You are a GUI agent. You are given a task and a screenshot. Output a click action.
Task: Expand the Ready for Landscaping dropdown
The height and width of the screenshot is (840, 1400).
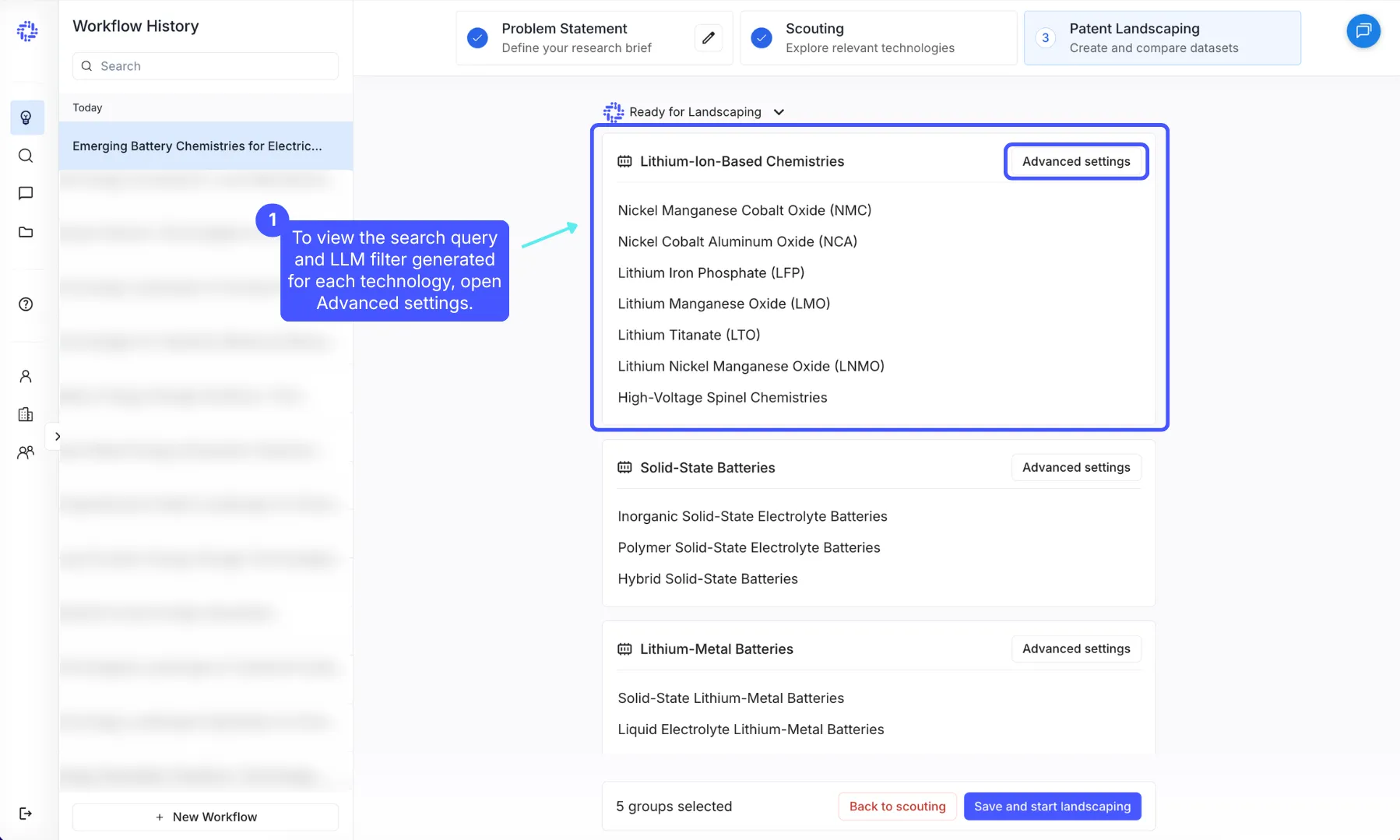pos(779,112)
